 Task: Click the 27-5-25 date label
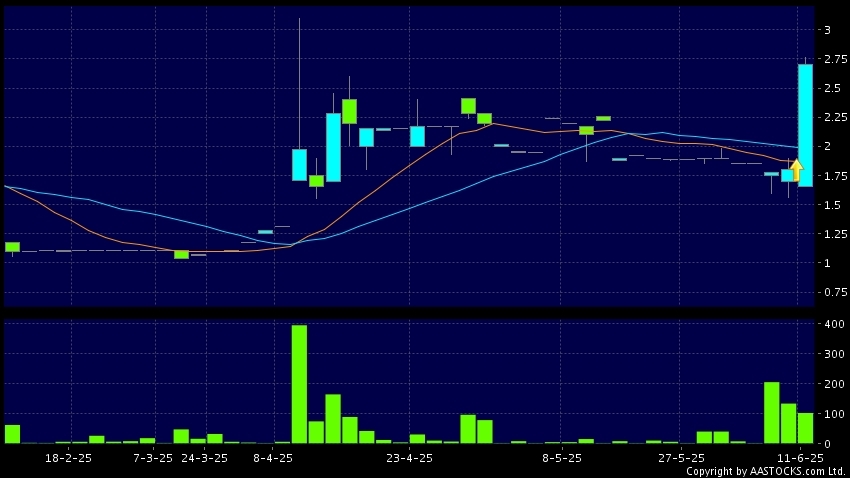click(681, 458)
